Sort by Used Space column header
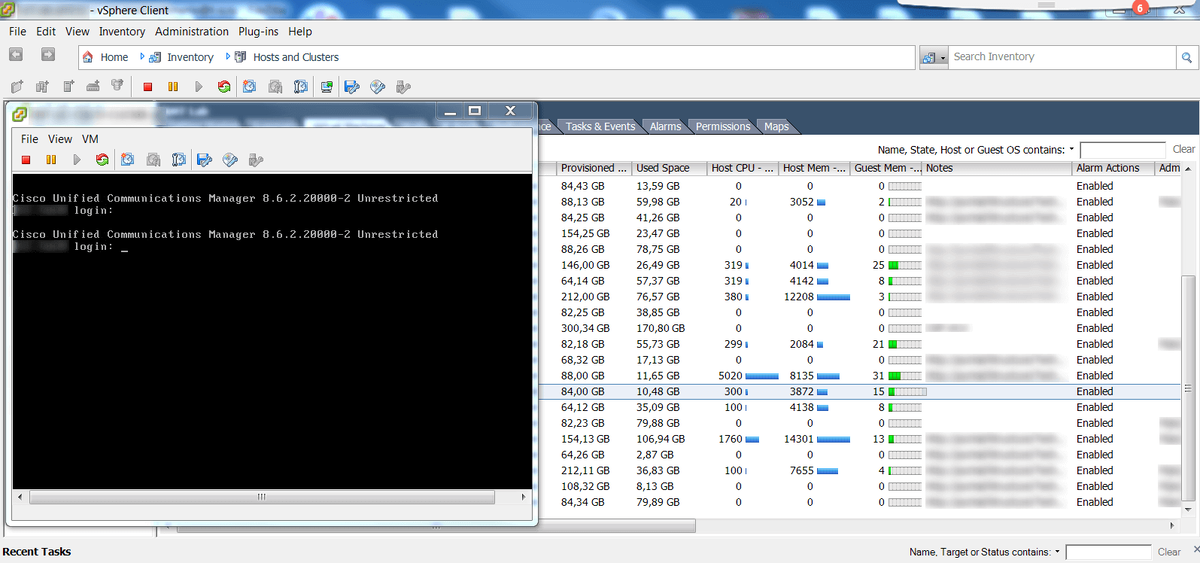The image size is (1200, 563). coord(669,168)
